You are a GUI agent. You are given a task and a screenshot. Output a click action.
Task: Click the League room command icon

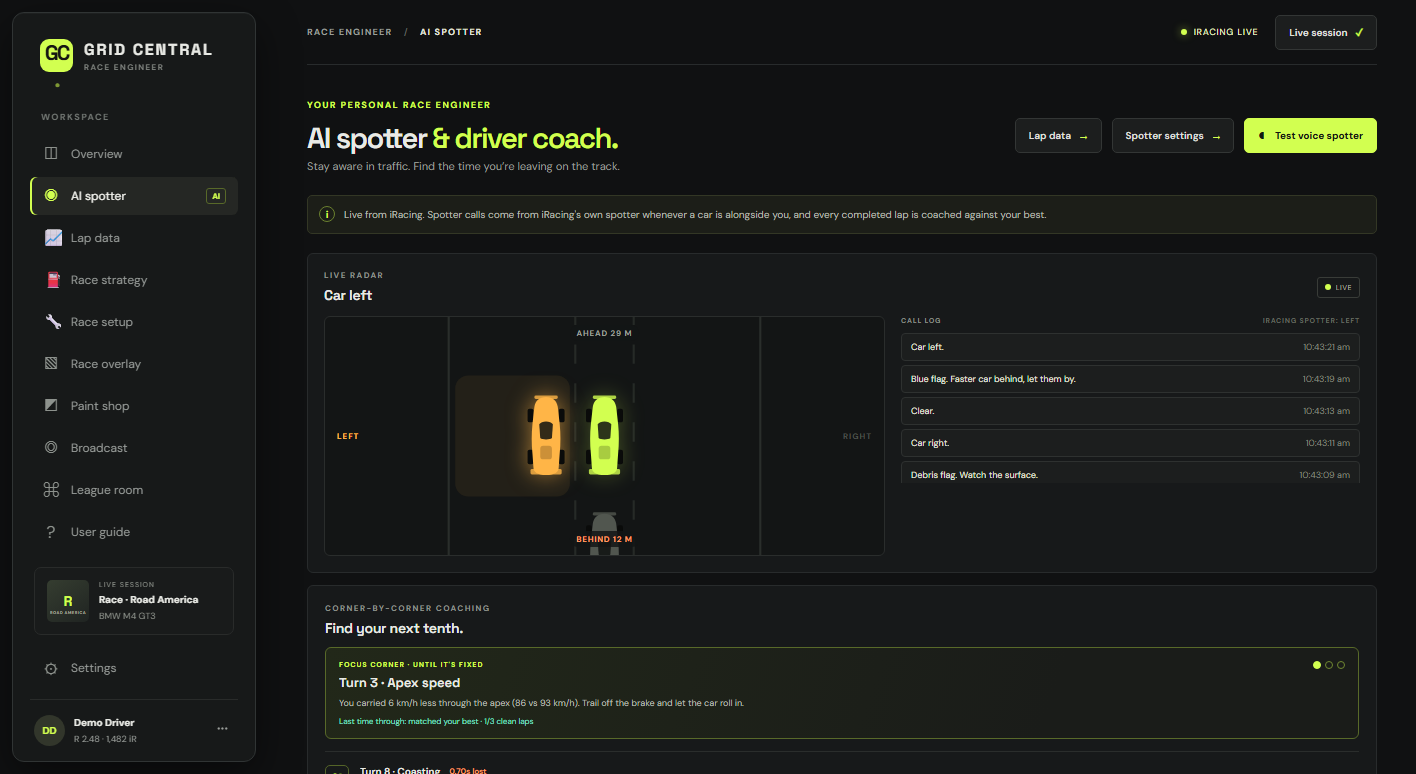(52, 490)
